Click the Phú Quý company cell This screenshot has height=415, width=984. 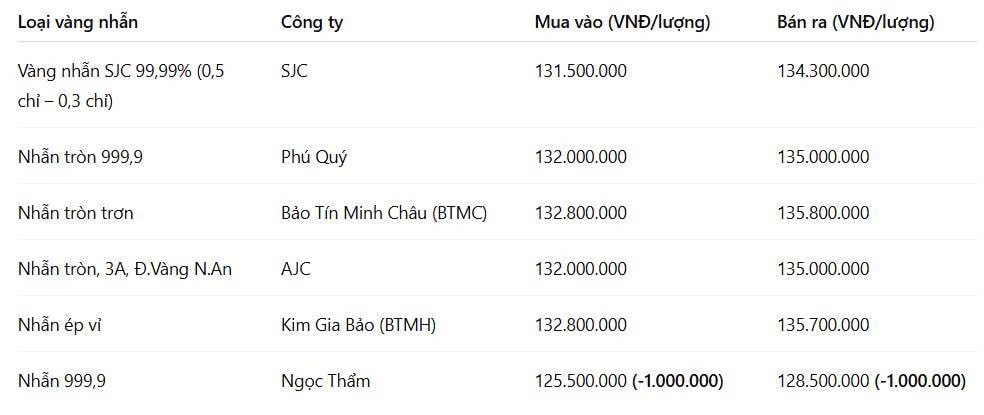pos(315,157)
